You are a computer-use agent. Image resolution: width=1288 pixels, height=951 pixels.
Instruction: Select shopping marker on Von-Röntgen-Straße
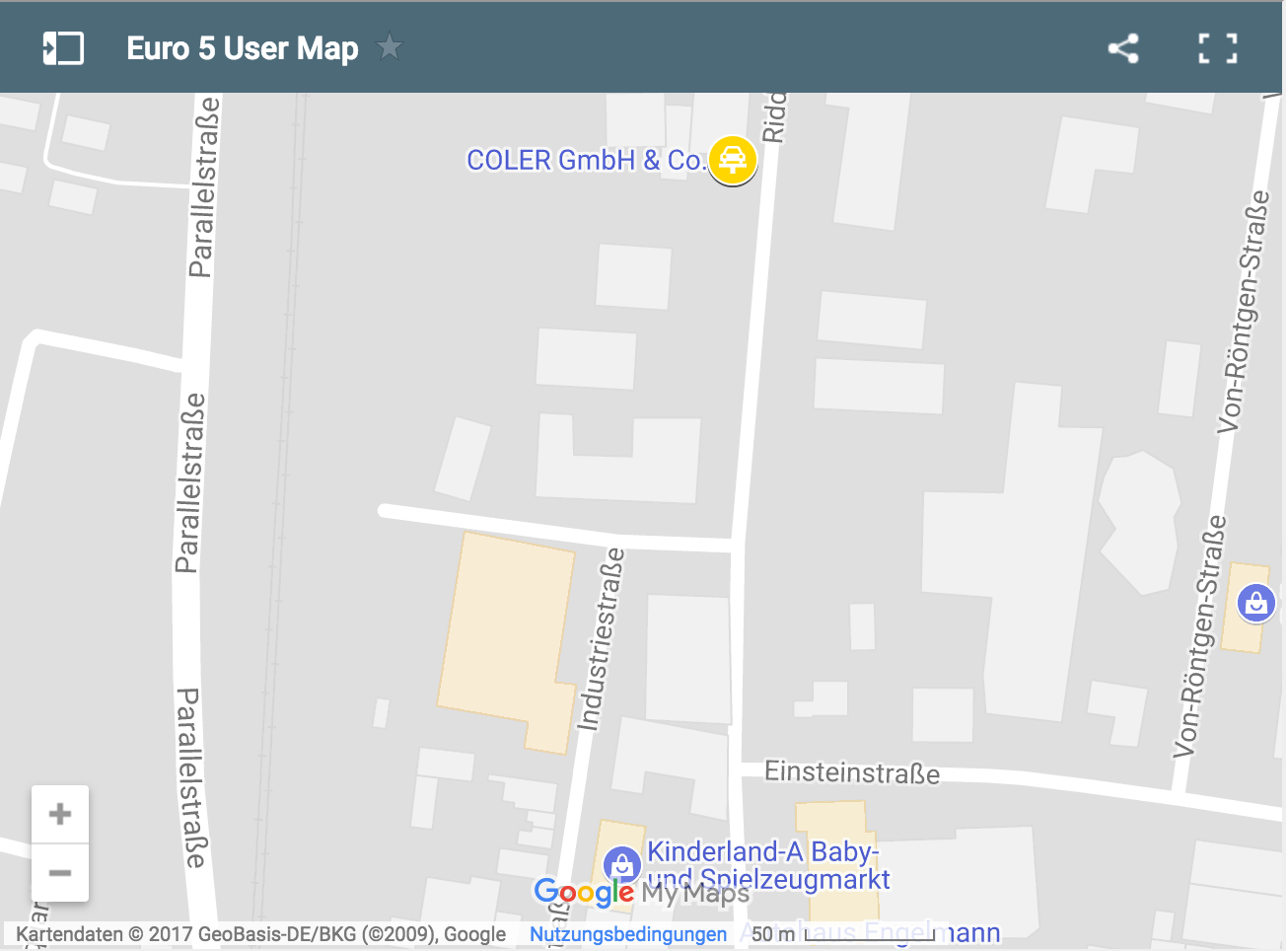point(1255,602)
